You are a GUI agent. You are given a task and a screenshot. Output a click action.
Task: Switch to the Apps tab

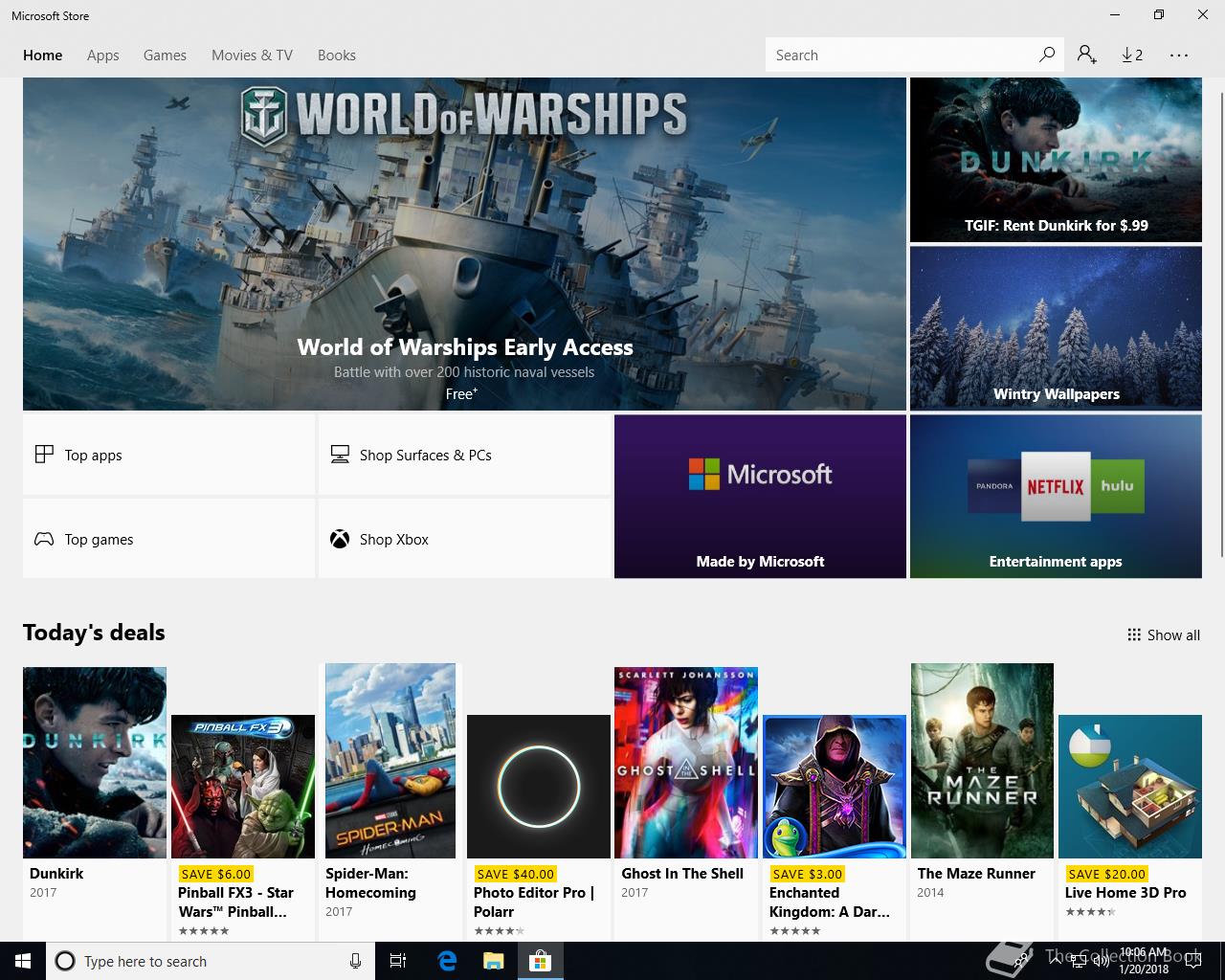[x=103, y=56]
